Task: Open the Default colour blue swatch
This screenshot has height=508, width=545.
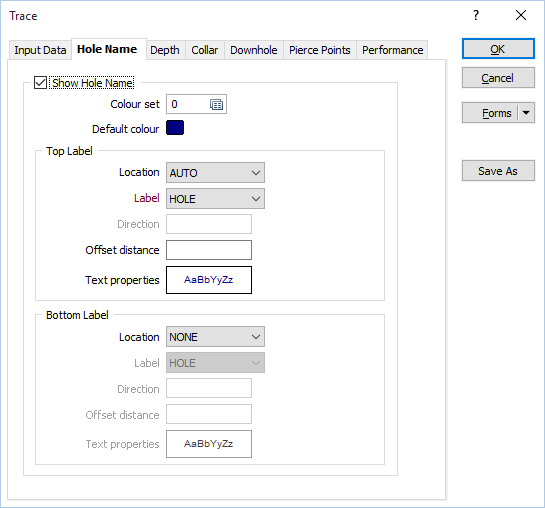Action: point(175,128)
